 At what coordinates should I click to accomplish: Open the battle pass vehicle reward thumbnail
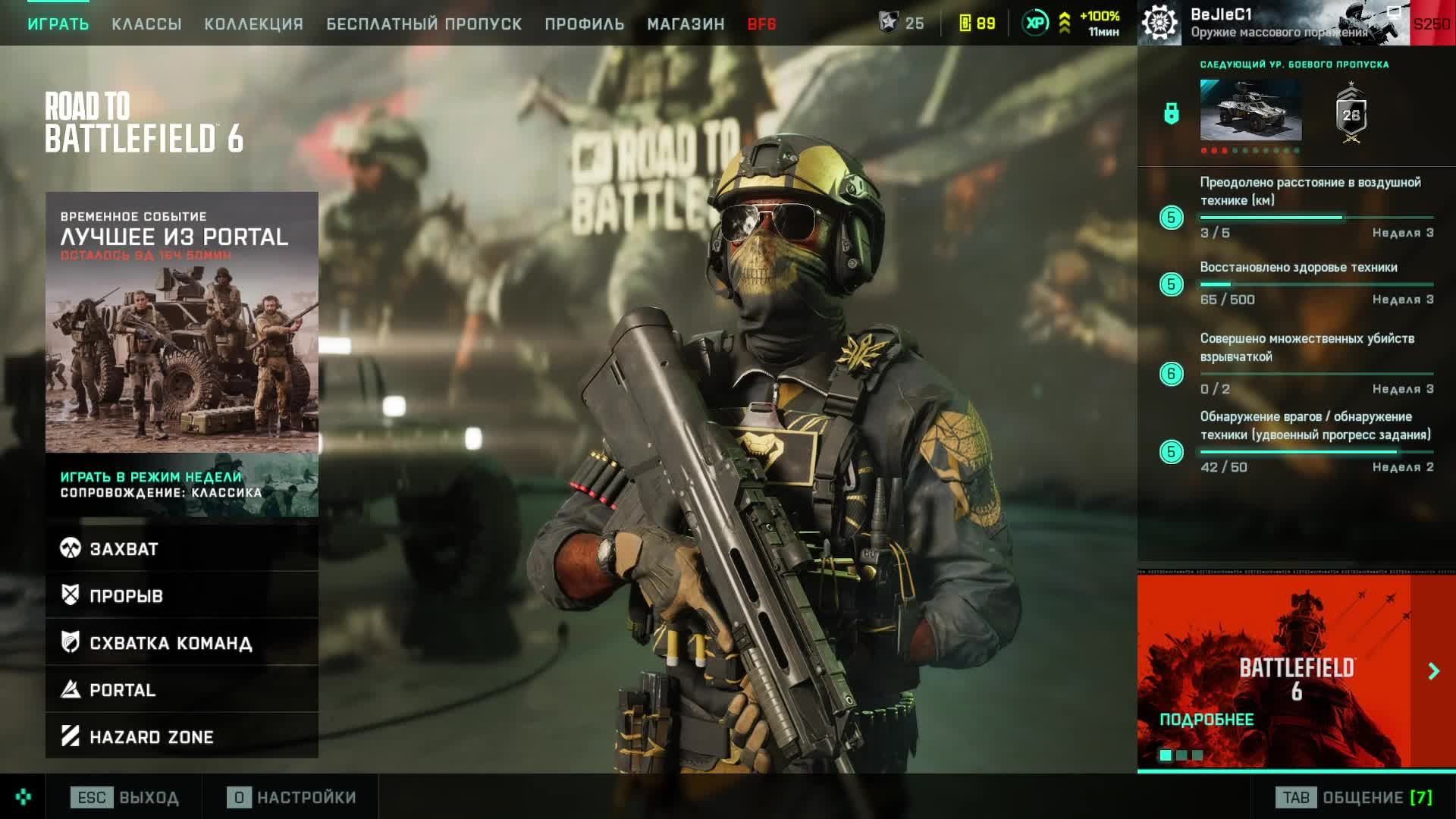[x=1250, y=111]
